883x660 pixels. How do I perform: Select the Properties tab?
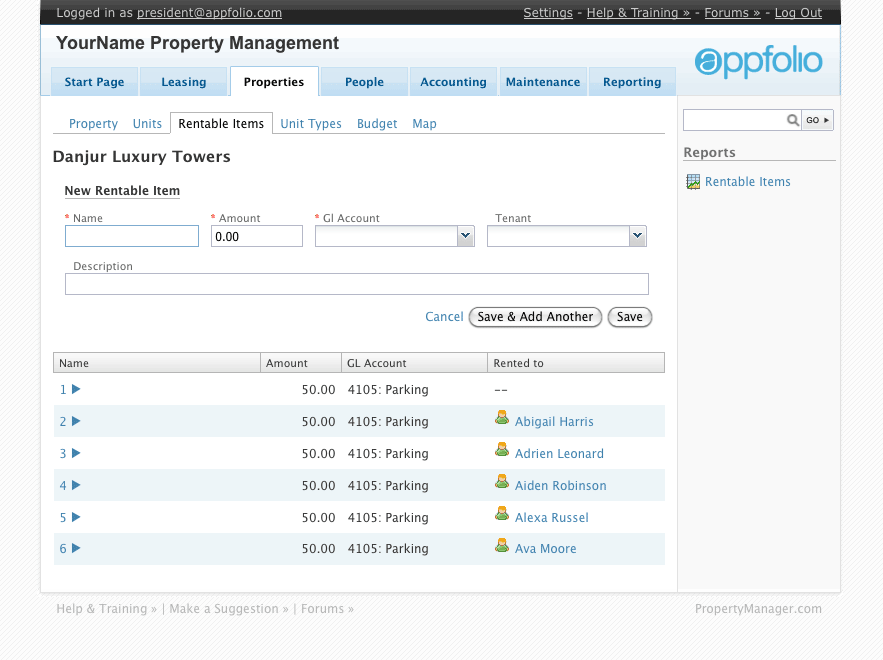coord(274,82)
